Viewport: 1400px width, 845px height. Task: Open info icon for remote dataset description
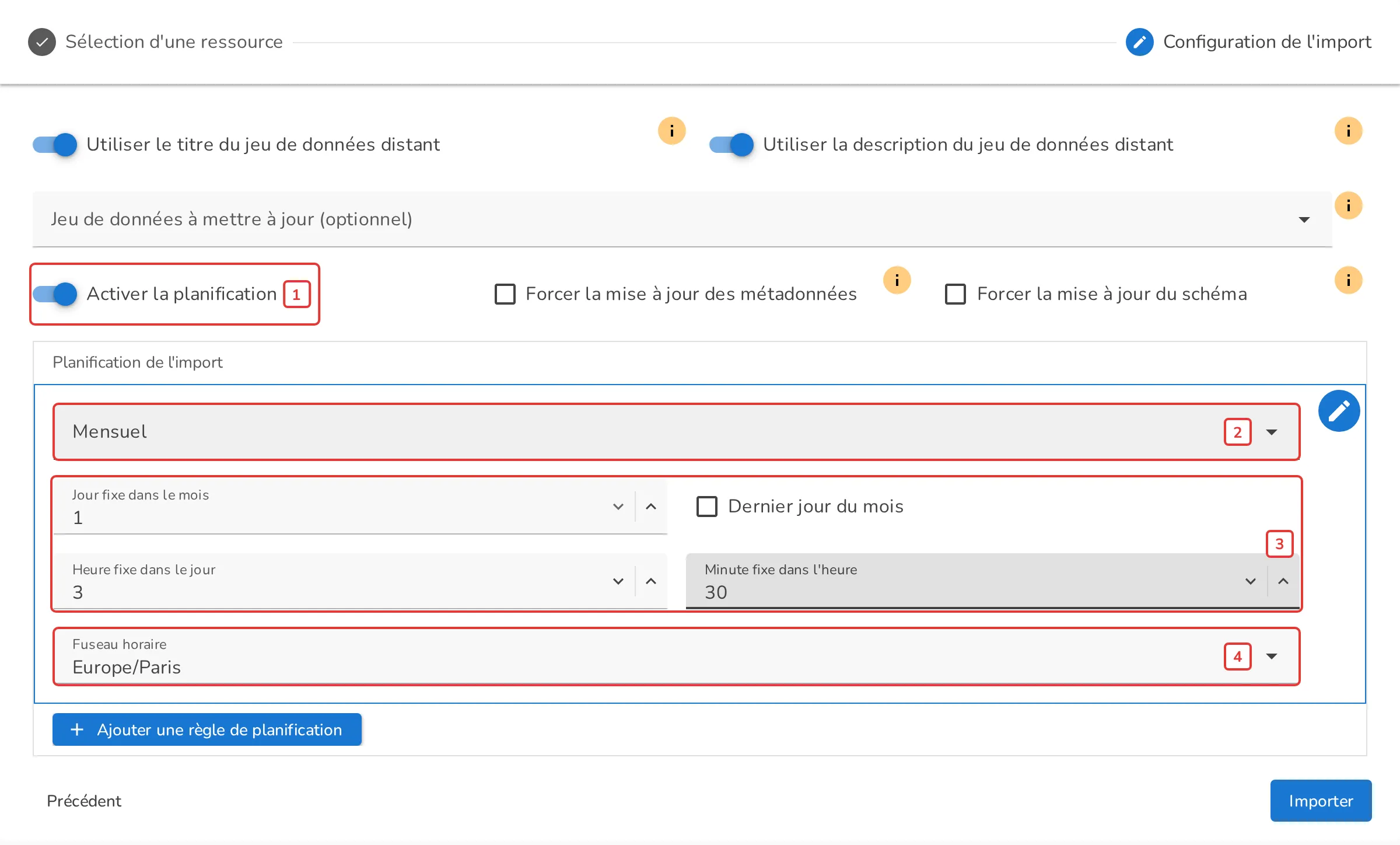click(1348, 131)
